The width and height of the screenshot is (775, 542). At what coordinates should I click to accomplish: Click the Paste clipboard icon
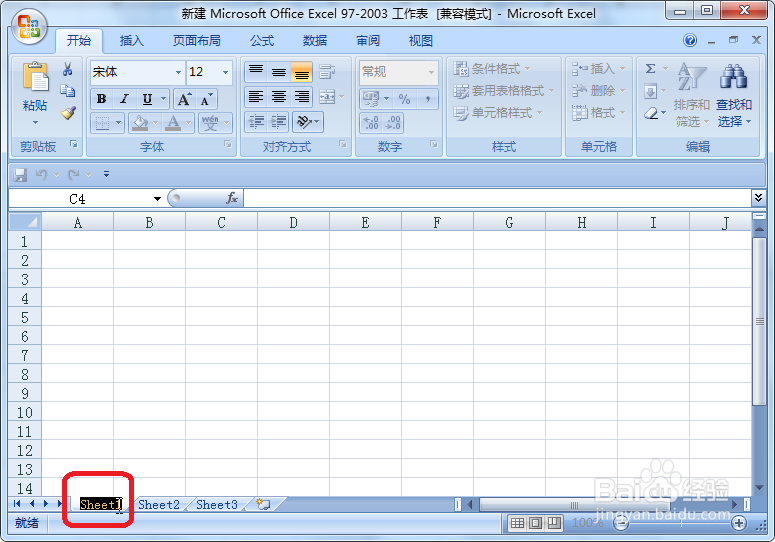pos(35,77)
